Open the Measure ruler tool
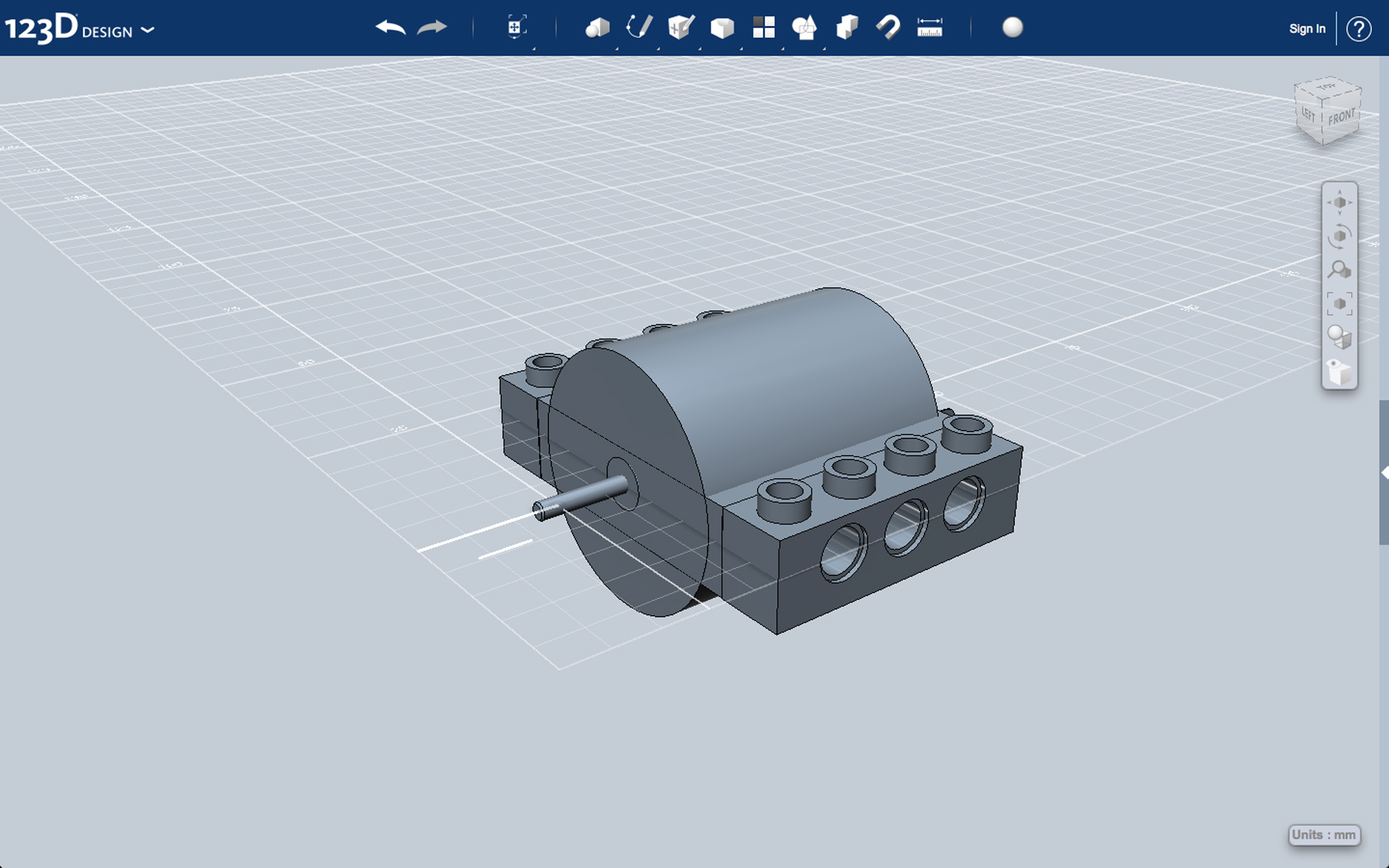Image resolution: width=1389 pixels, height=868 pixels. 931,28
